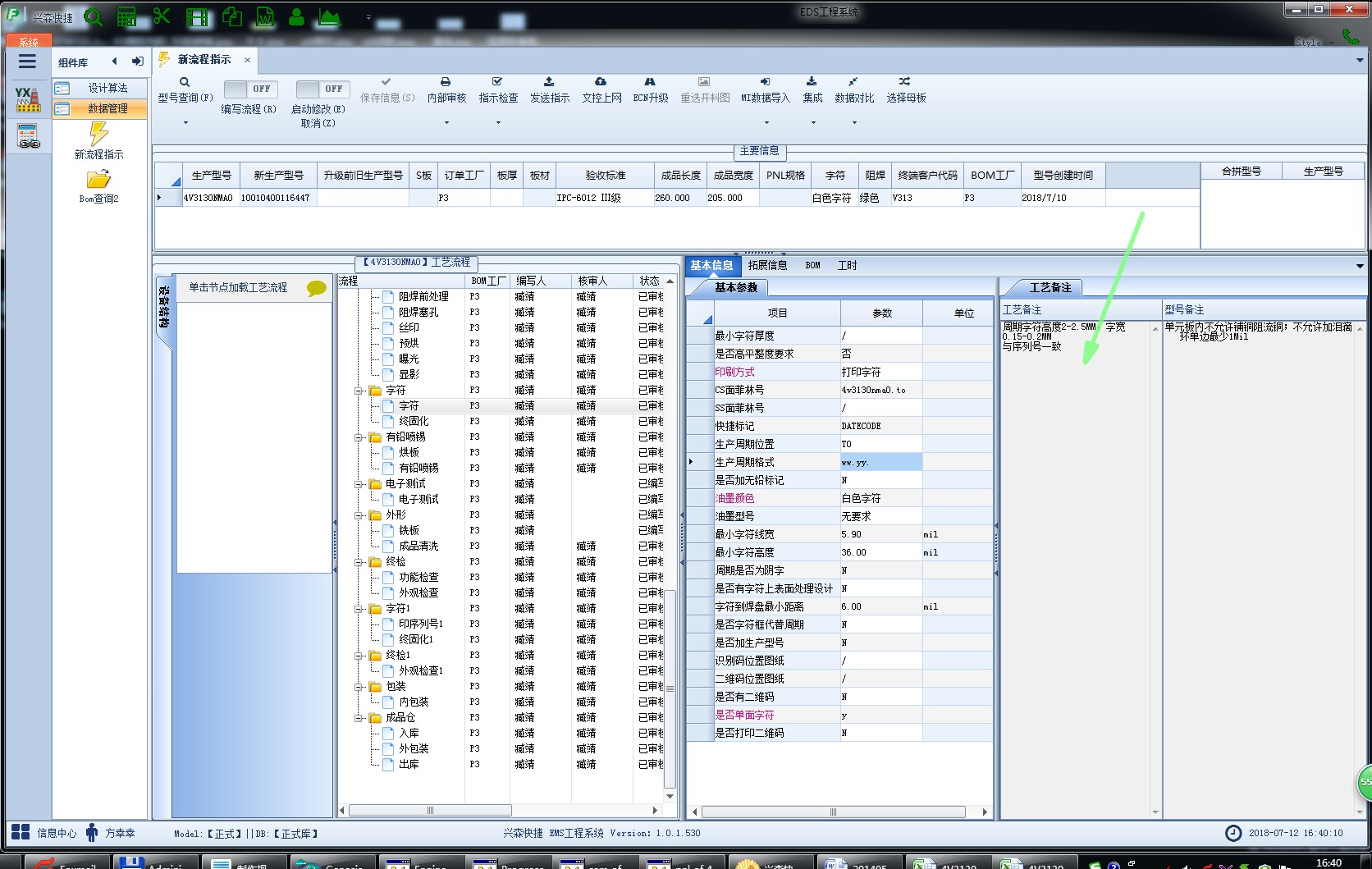Select 设计算法 in component library
Viewport: 1372px width, 869px height.
[x=100, y=88]
